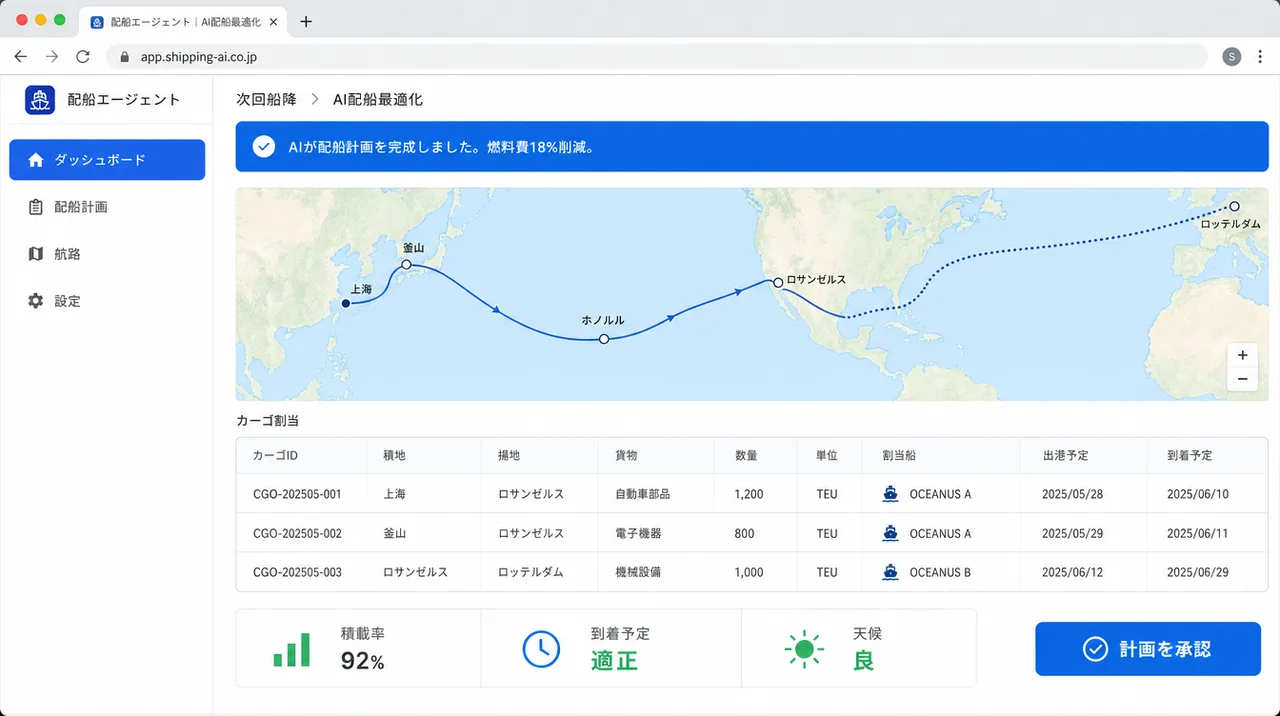Image resolution: width=1280 pixels, height=716 pixels.
Task: Click the 割当船 column header
Action: point(899,456)
